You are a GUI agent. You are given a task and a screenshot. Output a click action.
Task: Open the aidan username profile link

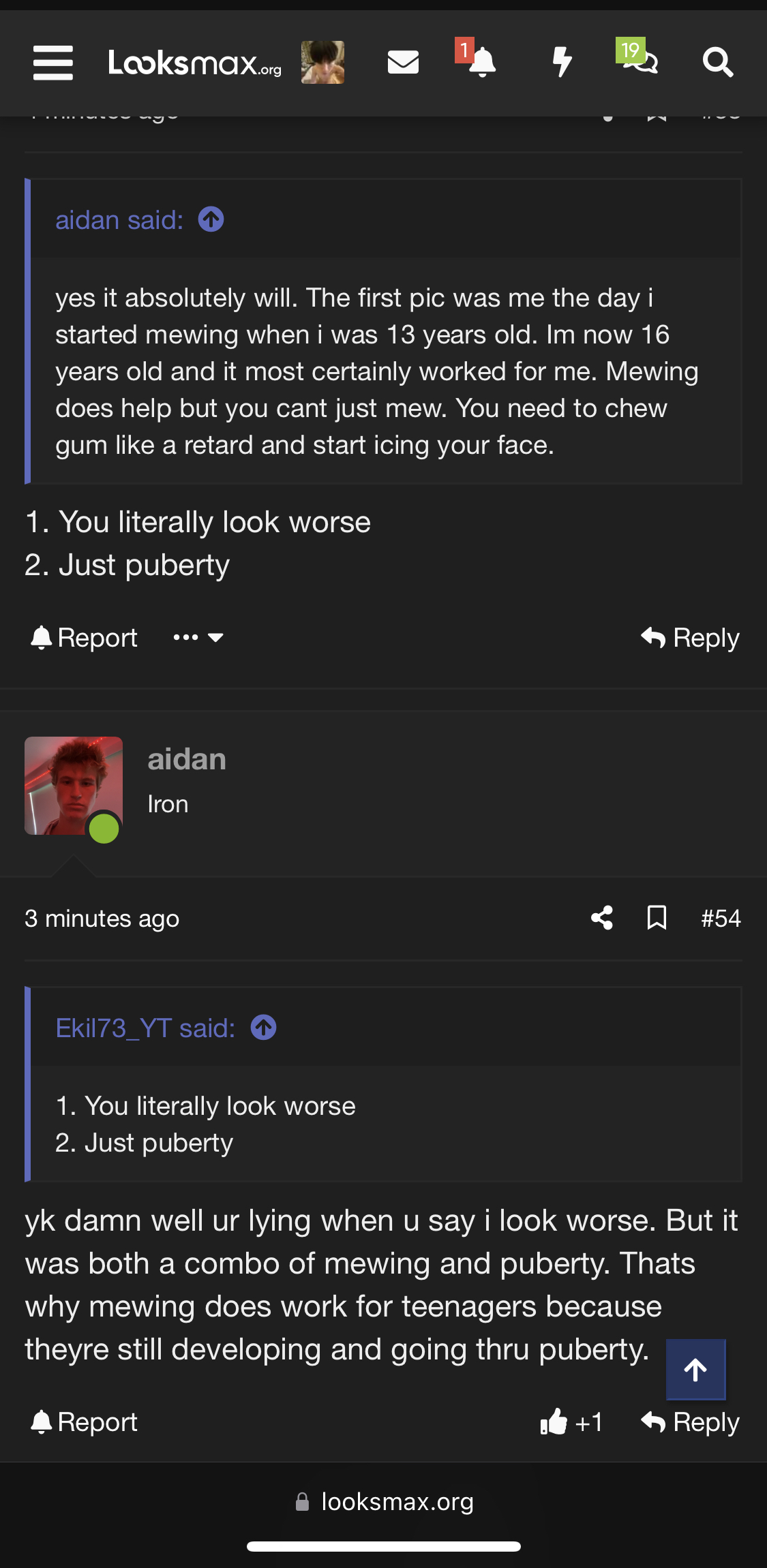pyautogui.click(x=187, y=759)
